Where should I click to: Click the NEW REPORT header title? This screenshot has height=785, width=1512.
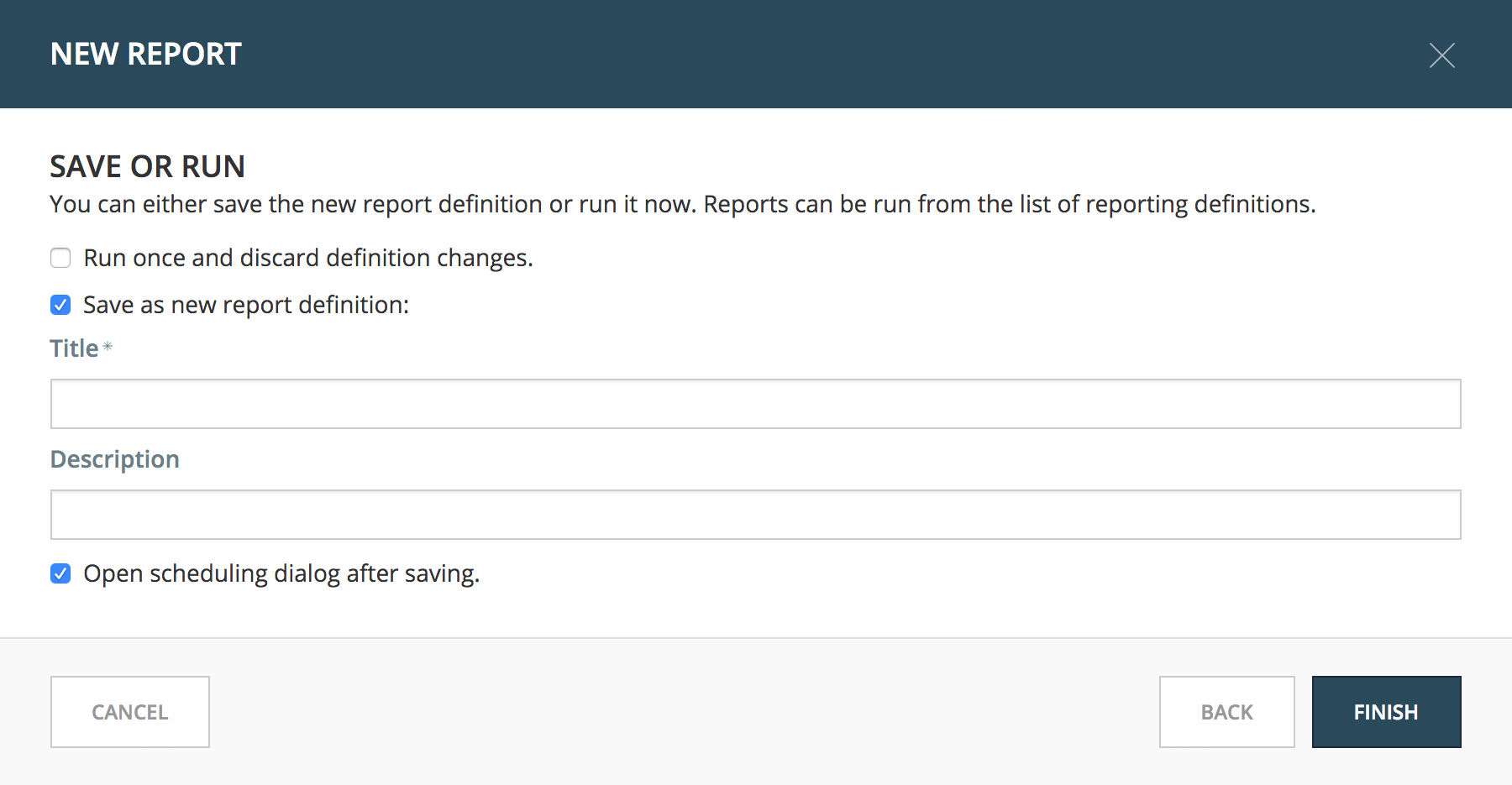(x=146, y=55)
